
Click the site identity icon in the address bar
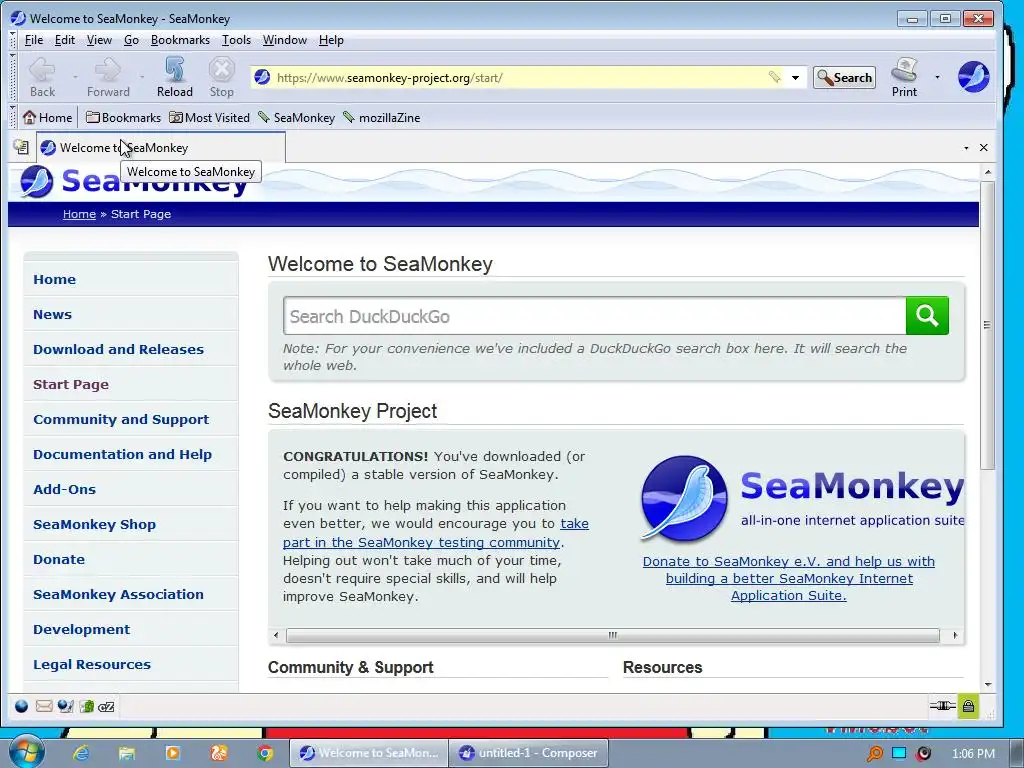pyautogui.click(x=262, y=77)
